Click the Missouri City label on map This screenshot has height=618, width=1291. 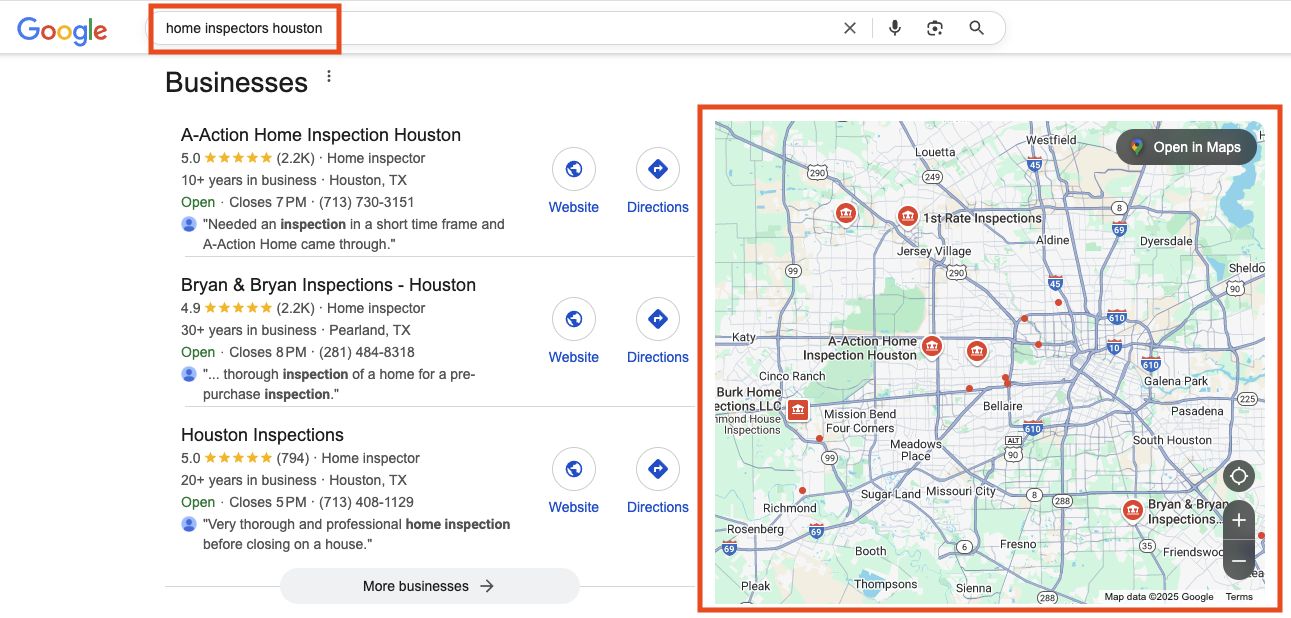961,491
